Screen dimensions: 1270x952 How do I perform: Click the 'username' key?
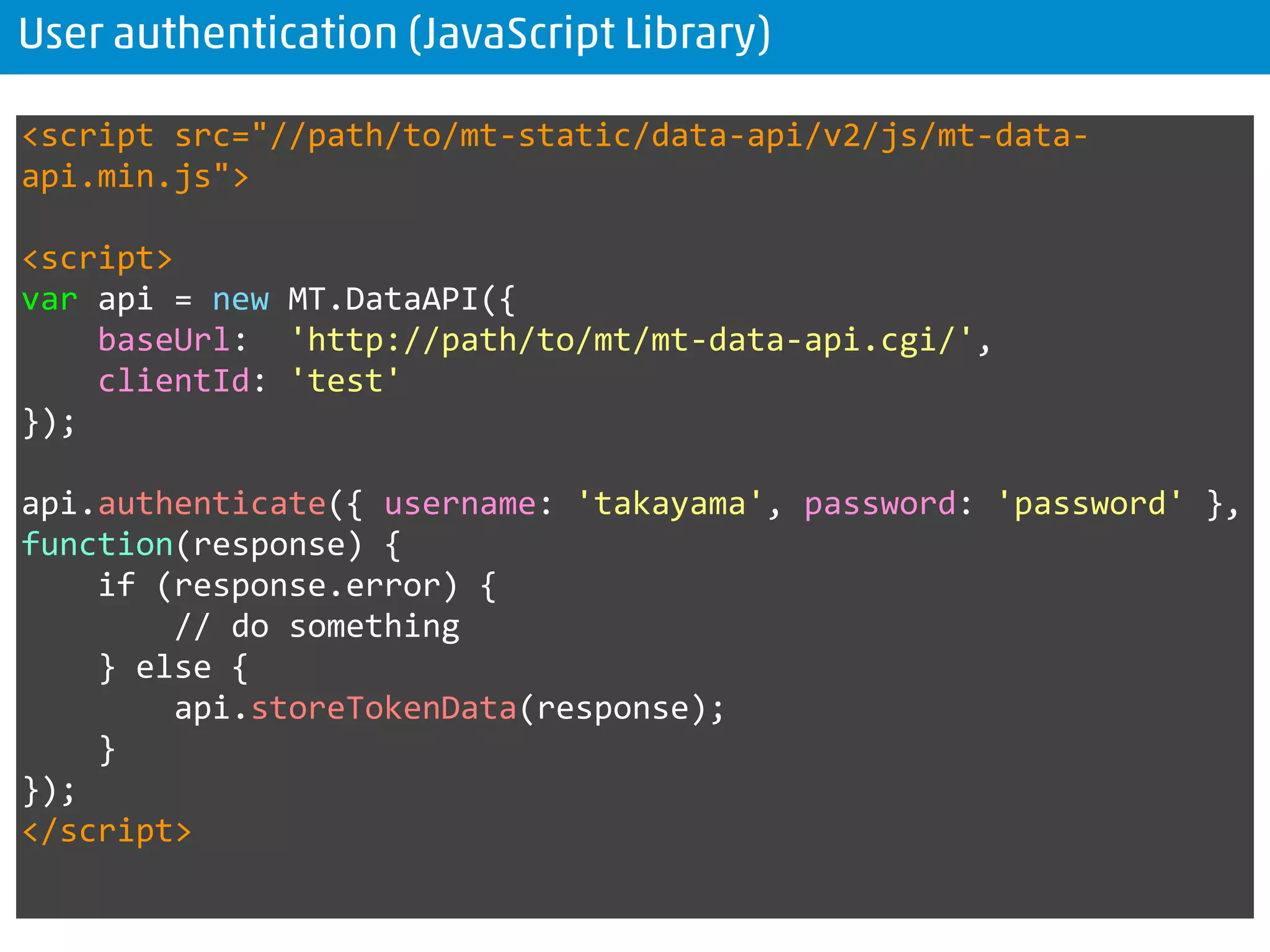click(x=460, y=504)
